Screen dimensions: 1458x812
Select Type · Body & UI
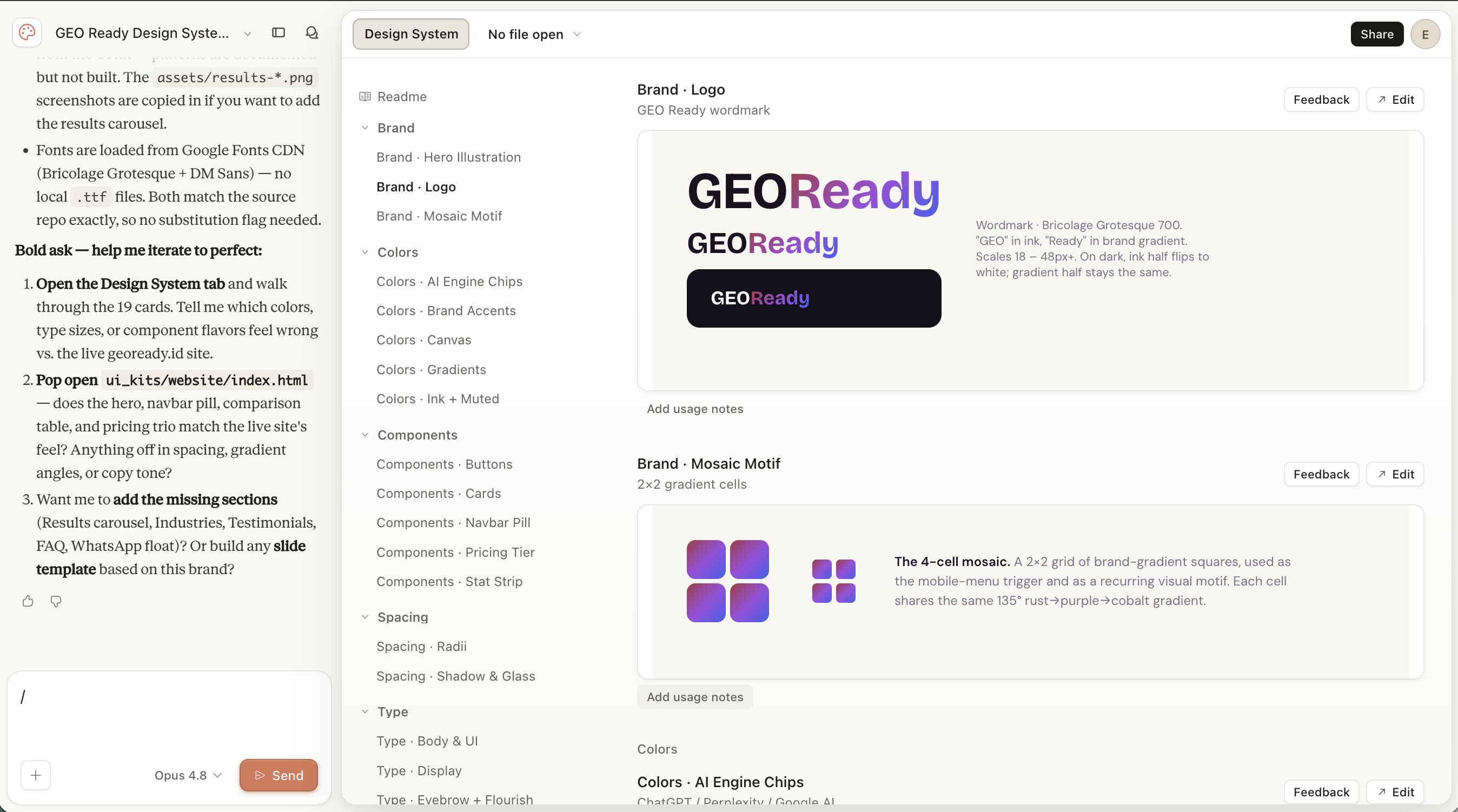coord(427,741)
